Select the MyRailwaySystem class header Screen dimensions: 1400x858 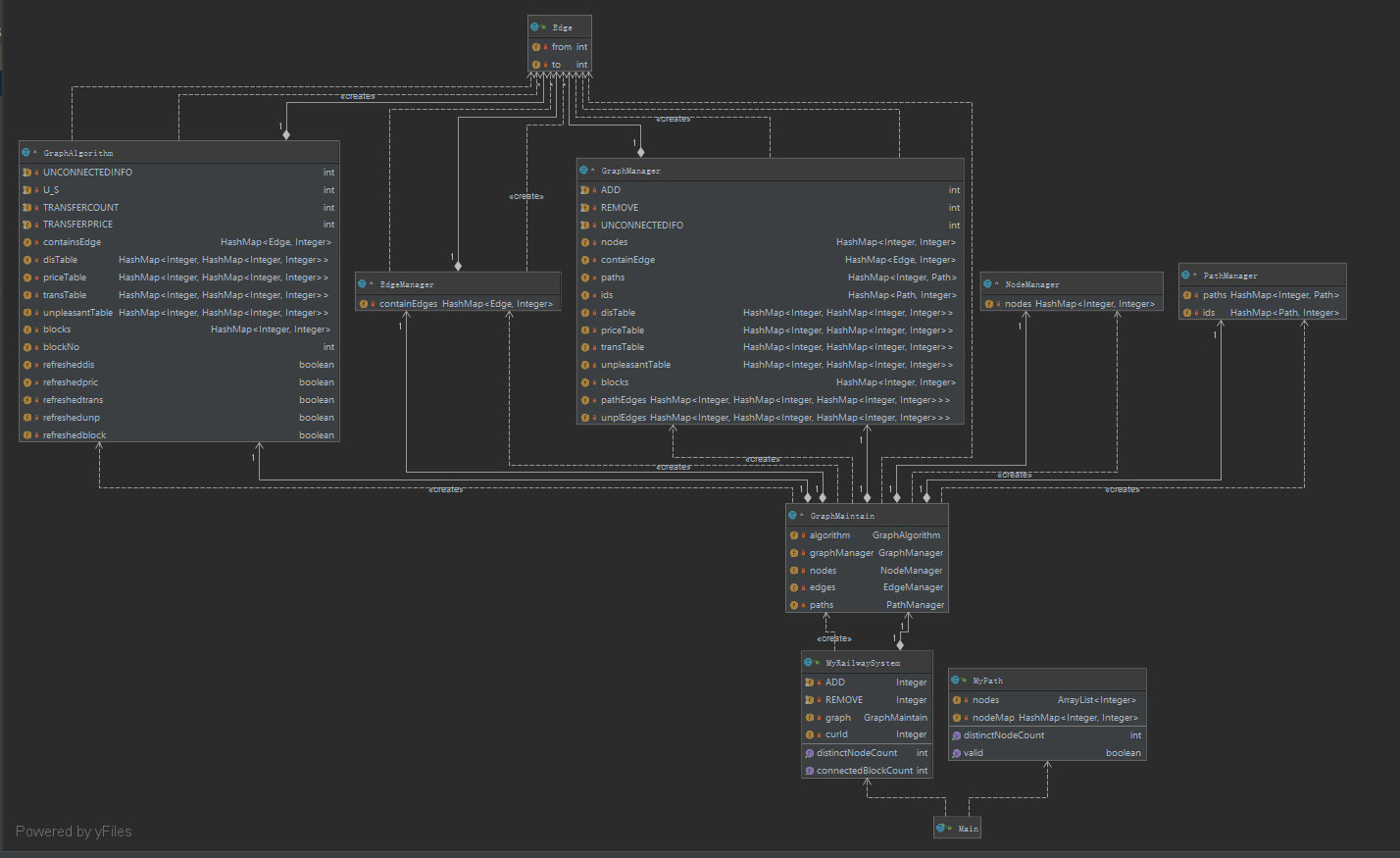[863, 663]
